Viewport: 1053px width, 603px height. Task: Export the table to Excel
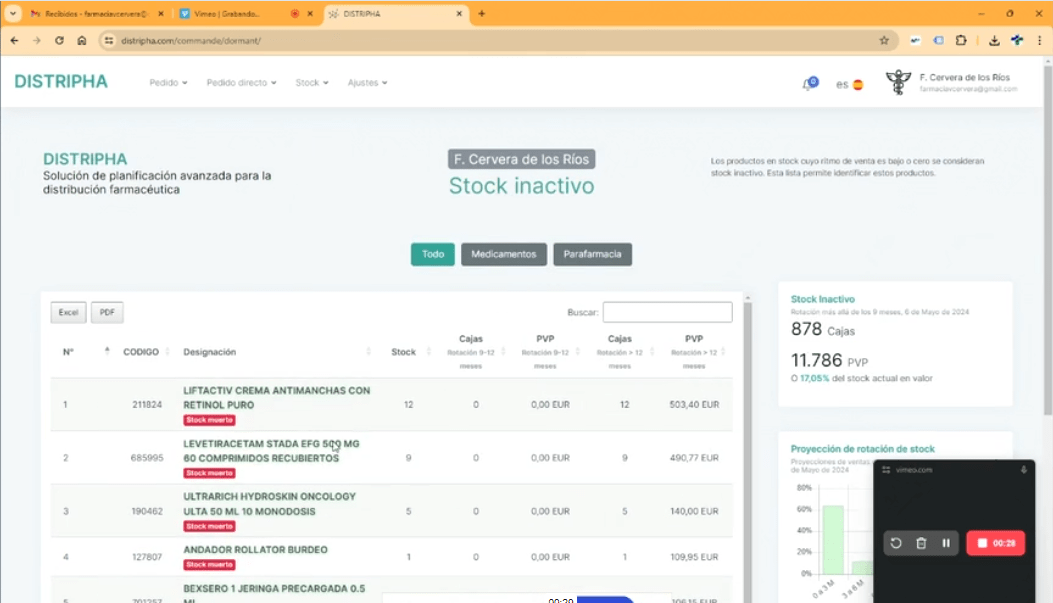coord(68,312)
